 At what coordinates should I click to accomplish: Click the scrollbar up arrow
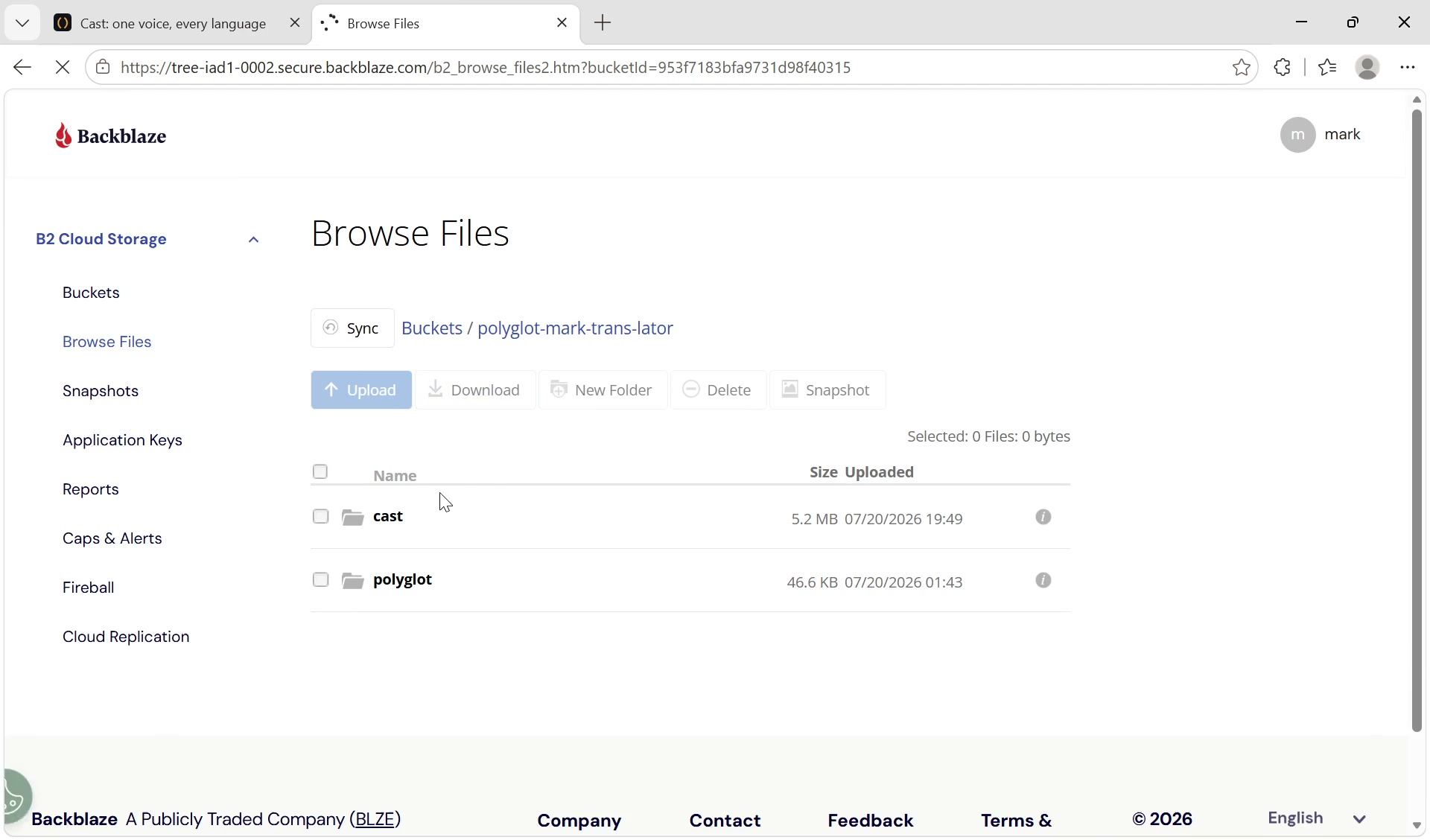1417,100
